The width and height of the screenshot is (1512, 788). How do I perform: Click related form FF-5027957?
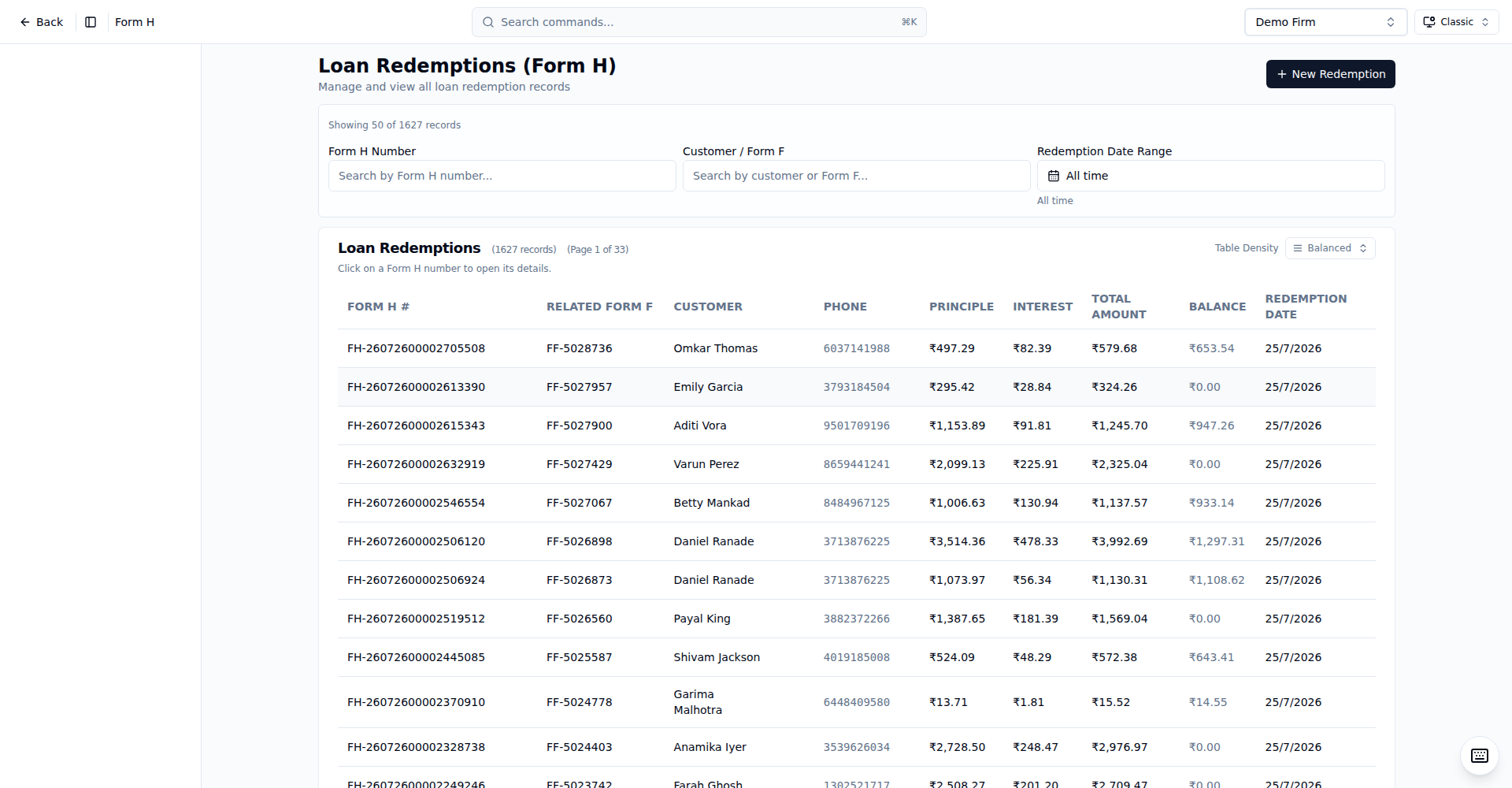[x=579, y=387]
